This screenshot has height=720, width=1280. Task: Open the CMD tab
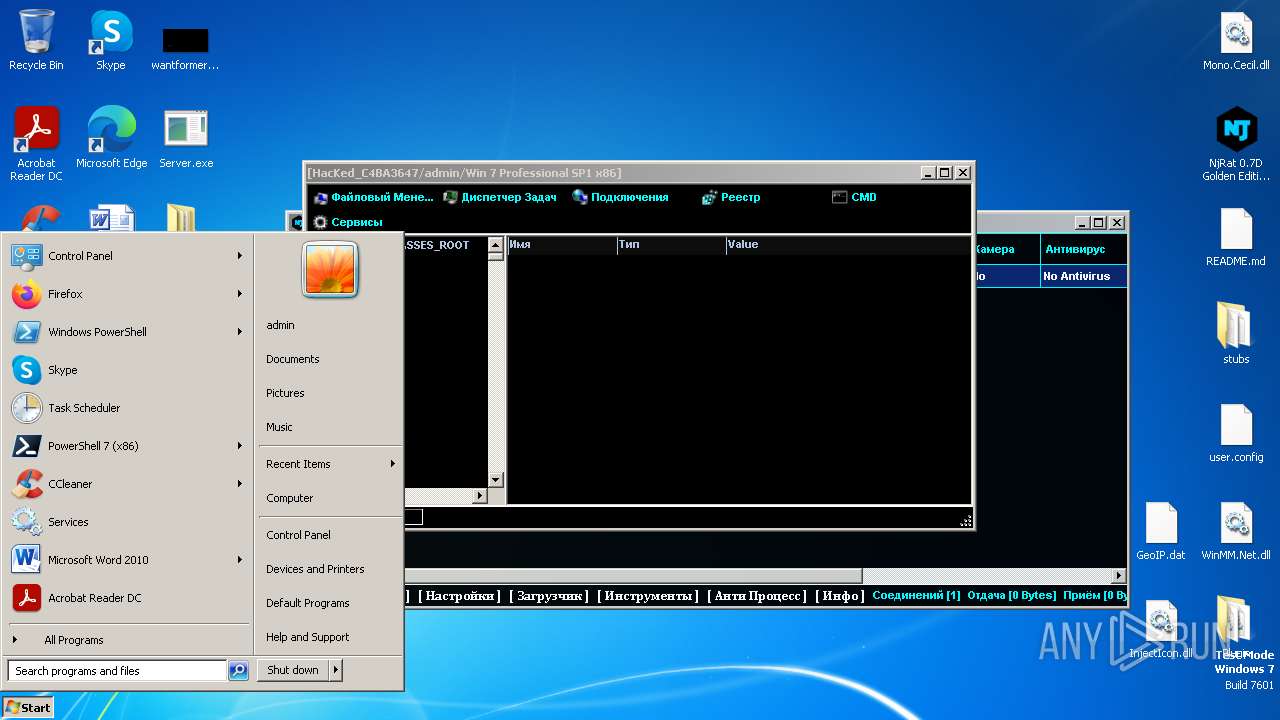coord(854,197)
